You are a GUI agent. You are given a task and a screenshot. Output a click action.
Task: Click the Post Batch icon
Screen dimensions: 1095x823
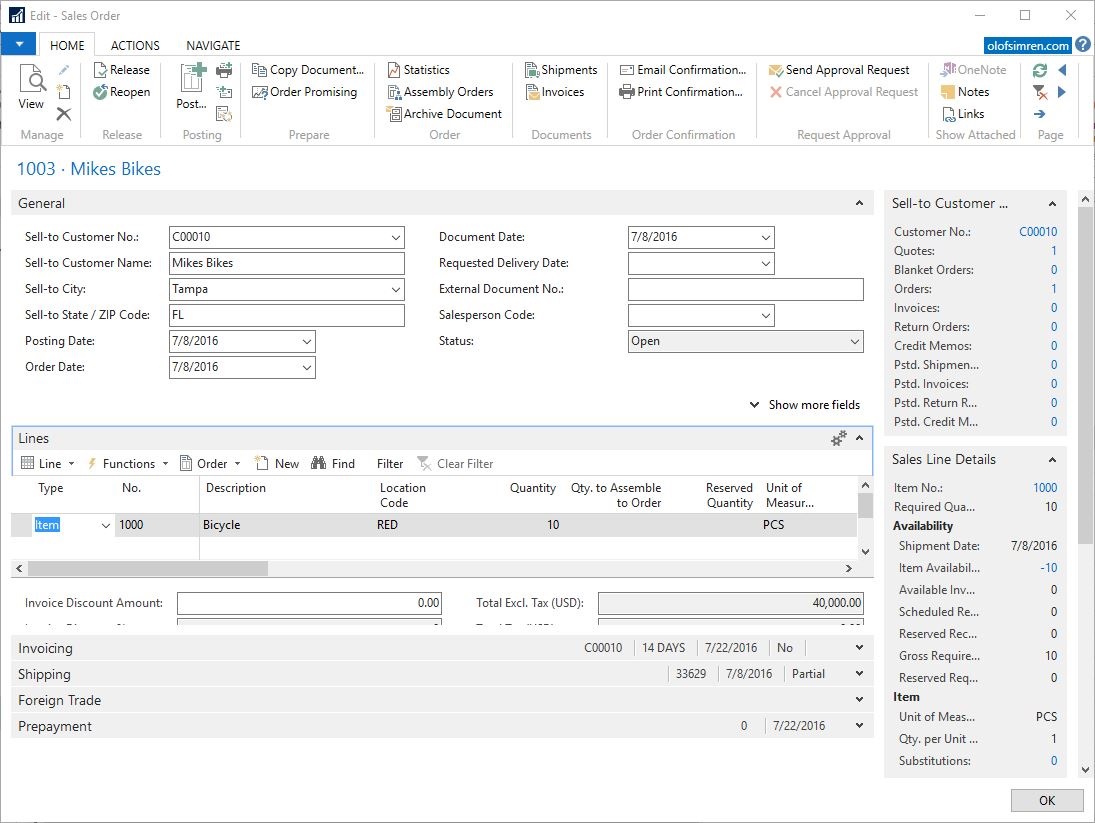coord(224,91)
